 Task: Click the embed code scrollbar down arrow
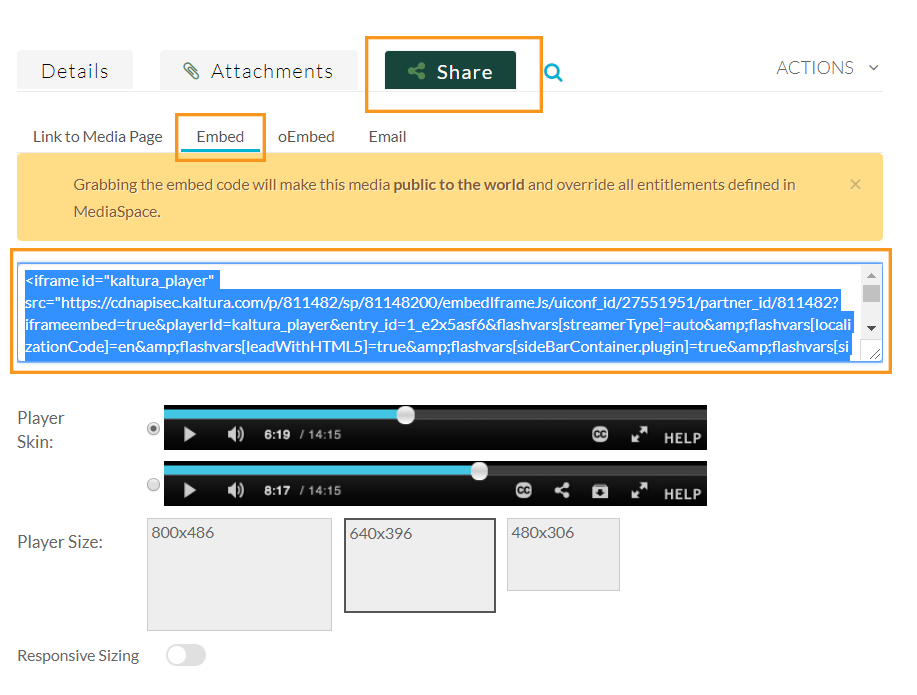coord(871,328)
